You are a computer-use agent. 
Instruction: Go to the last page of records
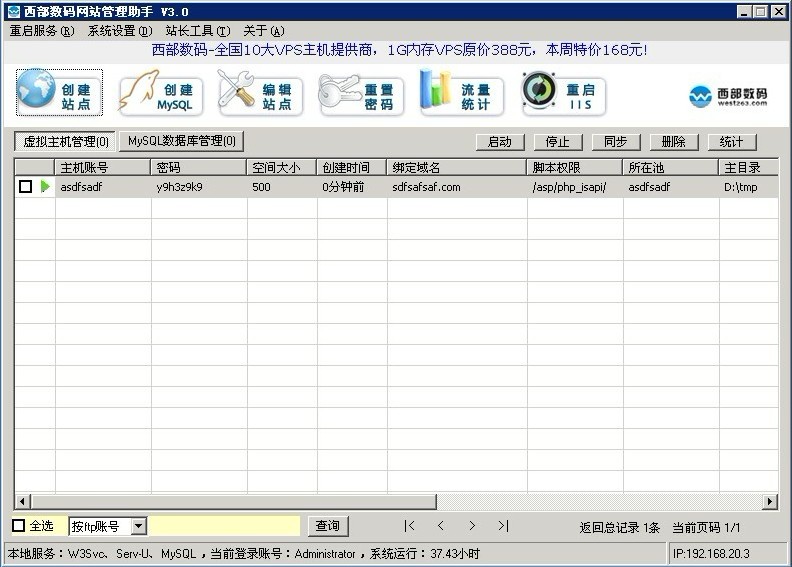[x=503, y=526]
